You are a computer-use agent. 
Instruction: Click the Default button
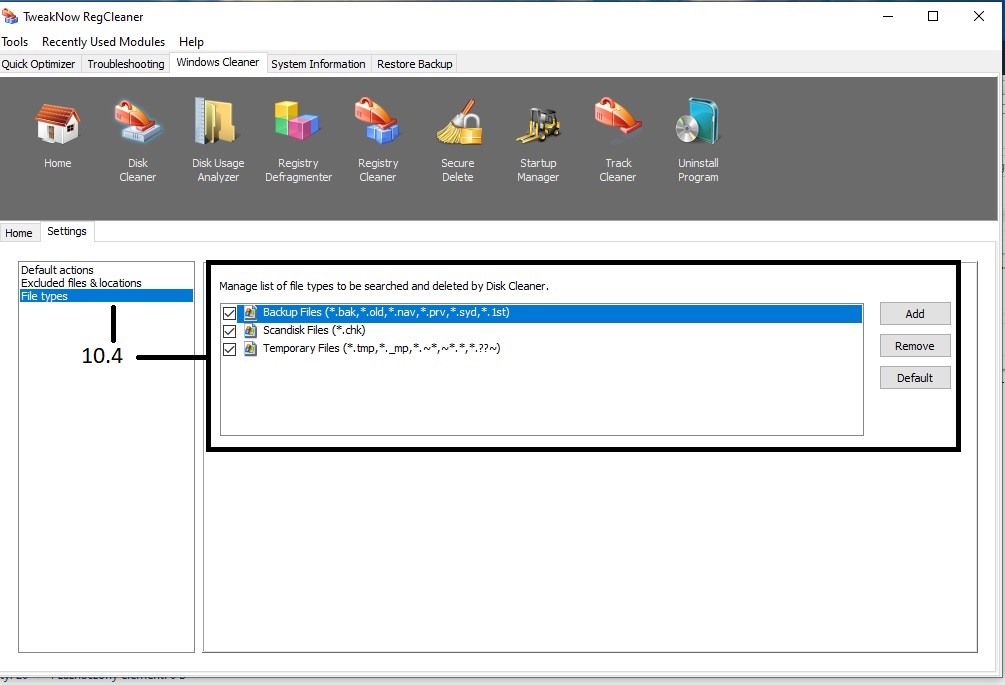[x=915, y=378]
